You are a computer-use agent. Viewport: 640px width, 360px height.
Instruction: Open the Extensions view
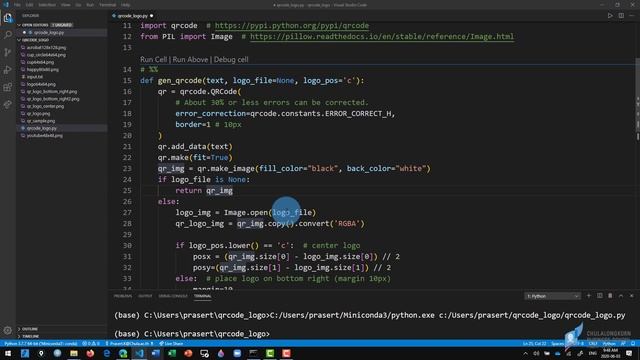click(8, 87)
